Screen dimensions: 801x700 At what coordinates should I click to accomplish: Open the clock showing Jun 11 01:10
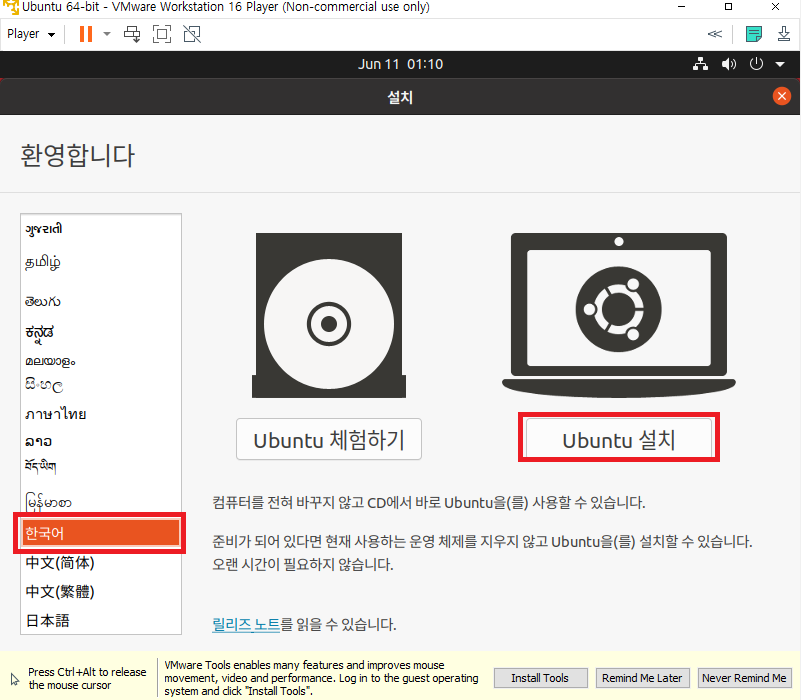tap(400, 64)
